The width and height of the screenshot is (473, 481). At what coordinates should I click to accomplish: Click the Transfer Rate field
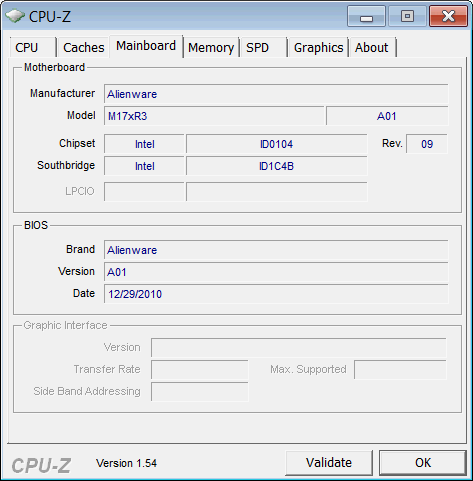200,370
